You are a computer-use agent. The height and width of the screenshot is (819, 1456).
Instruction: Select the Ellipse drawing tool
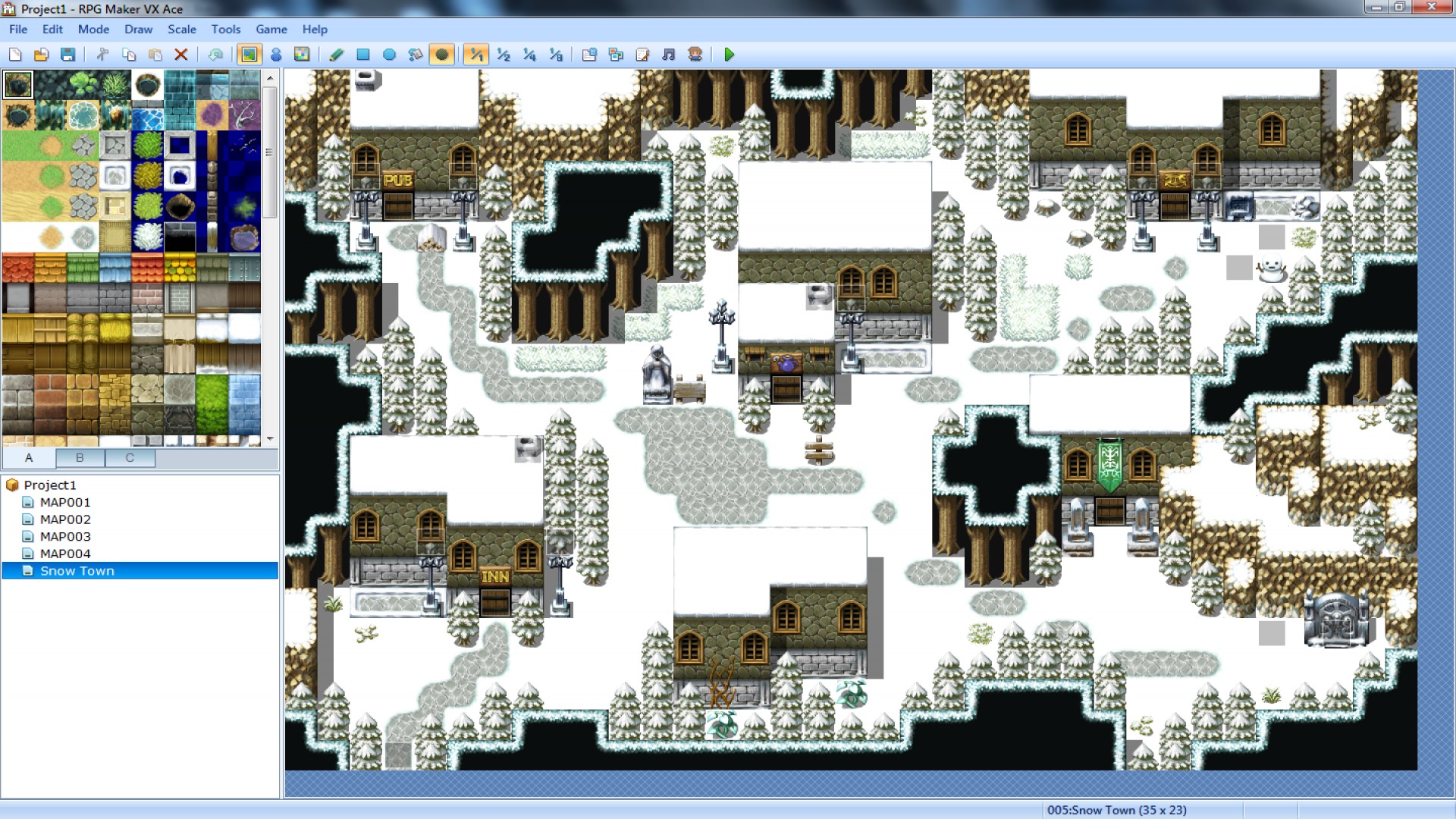390,55
